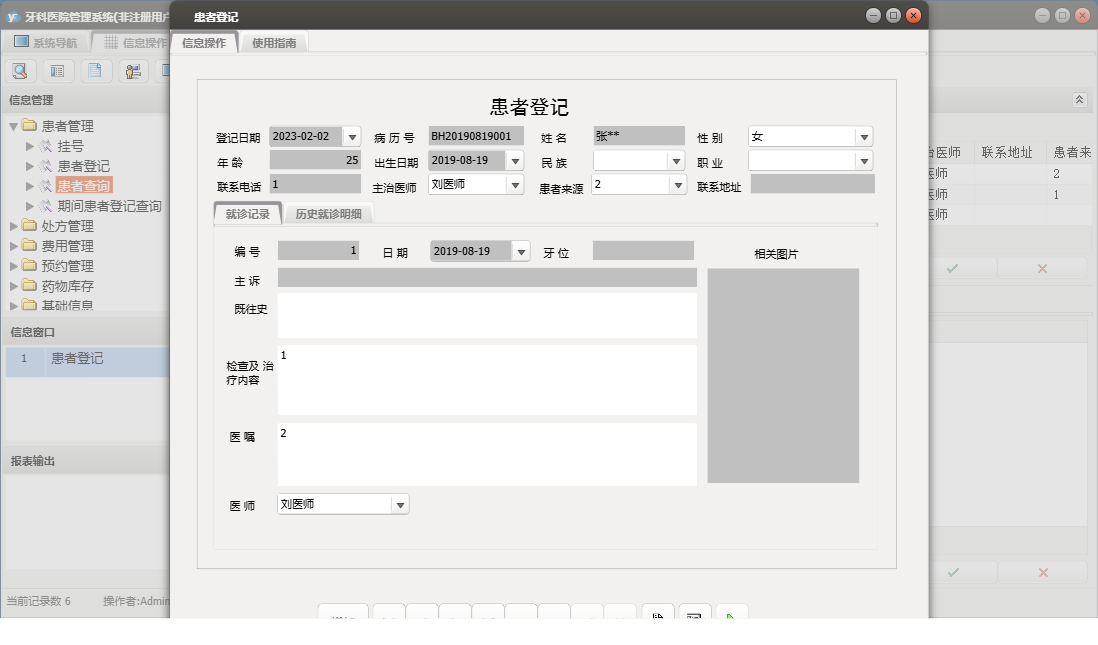Collapse the 患者管理 tree folder

coord(12,125)
